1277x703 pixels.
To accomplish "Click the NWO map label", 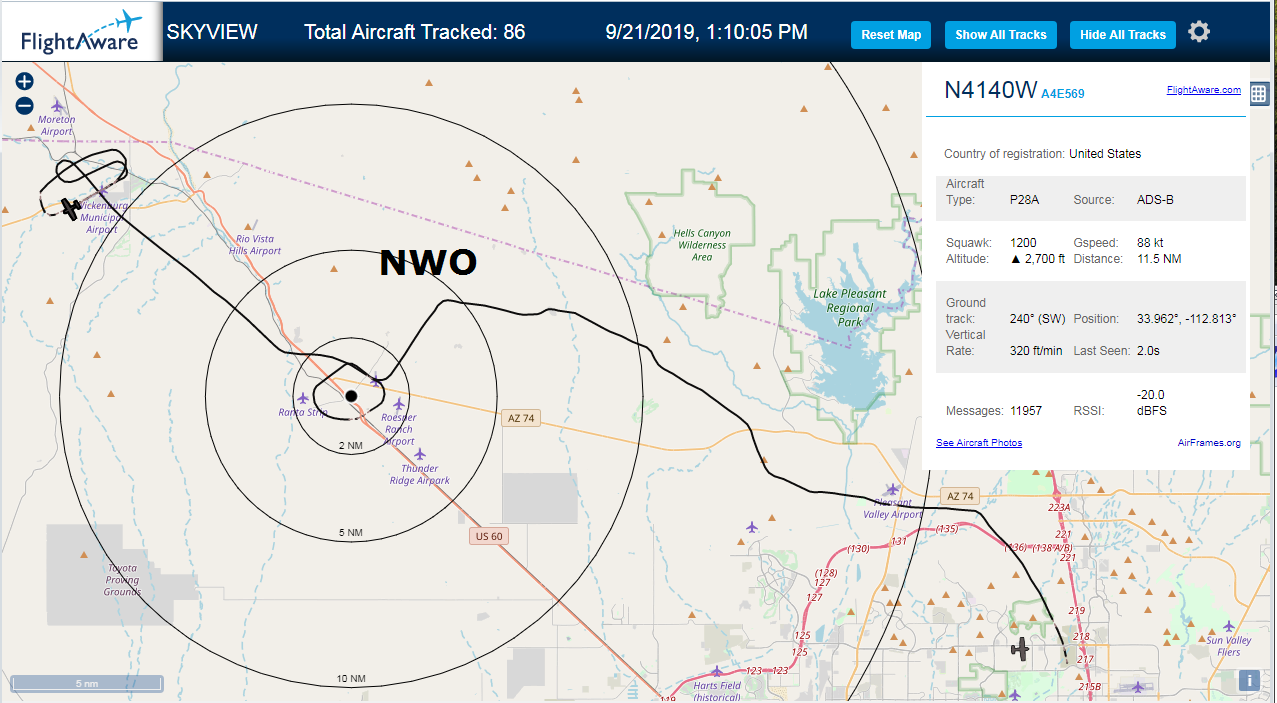I will (428, 262).
